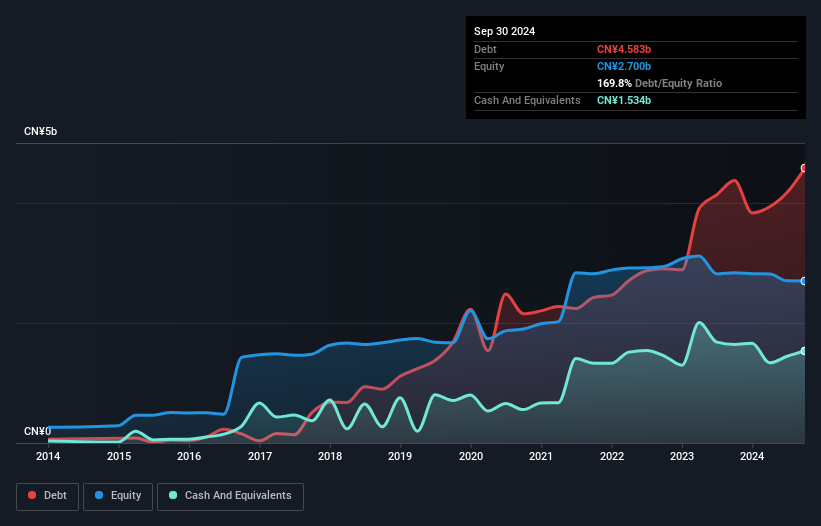Click the 2024 x-axis label
This screenshot has width=821, height=526.
(752, 456)
